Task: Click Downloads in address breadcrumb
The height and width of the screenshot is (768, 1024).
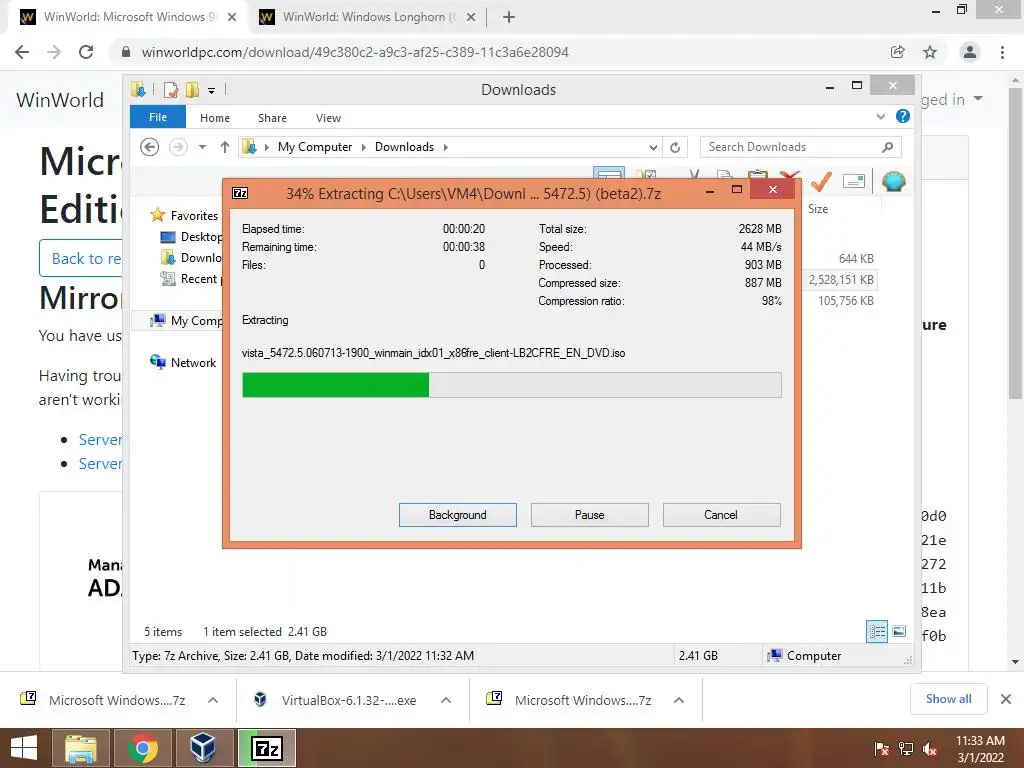Action: [x=404, y=147]
